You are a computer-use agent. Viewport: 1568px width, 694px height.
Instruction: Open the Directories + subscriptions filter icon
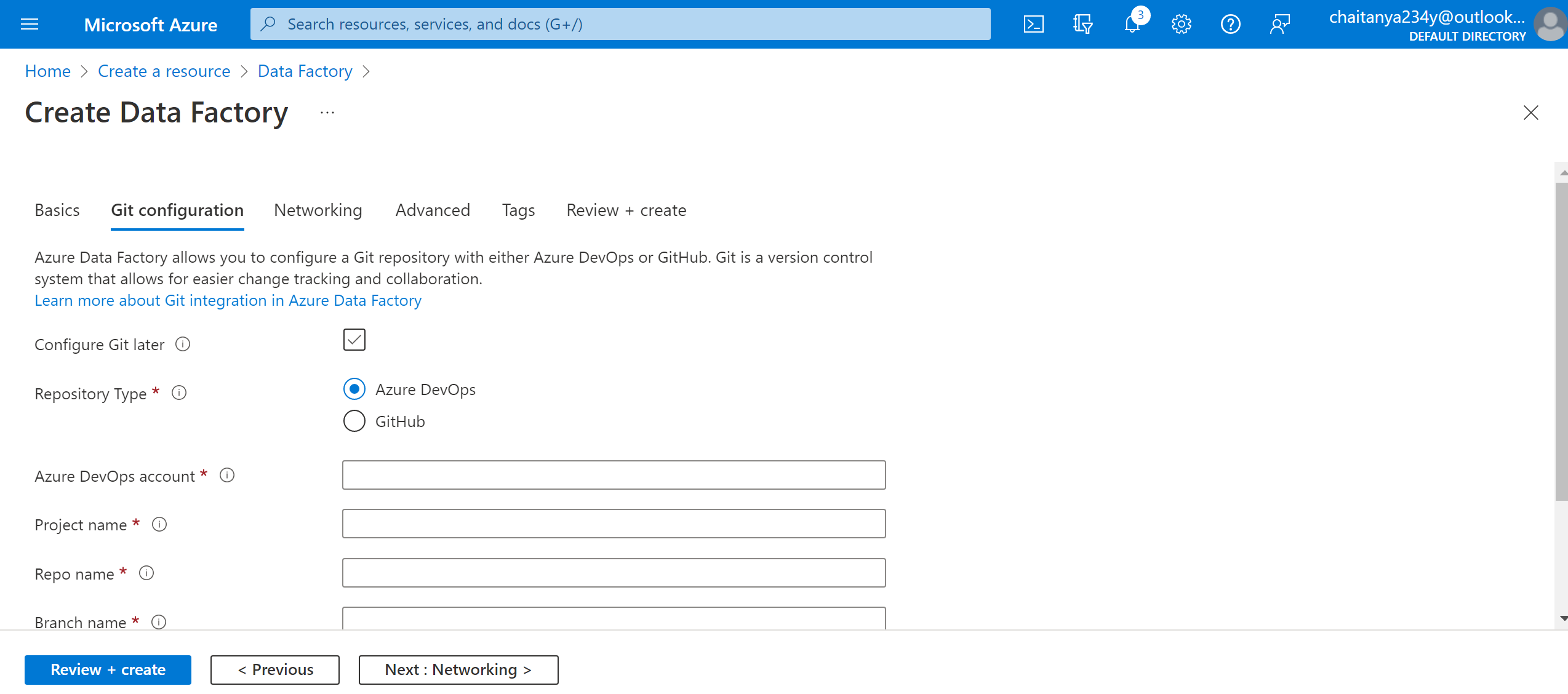(1082, 24)
